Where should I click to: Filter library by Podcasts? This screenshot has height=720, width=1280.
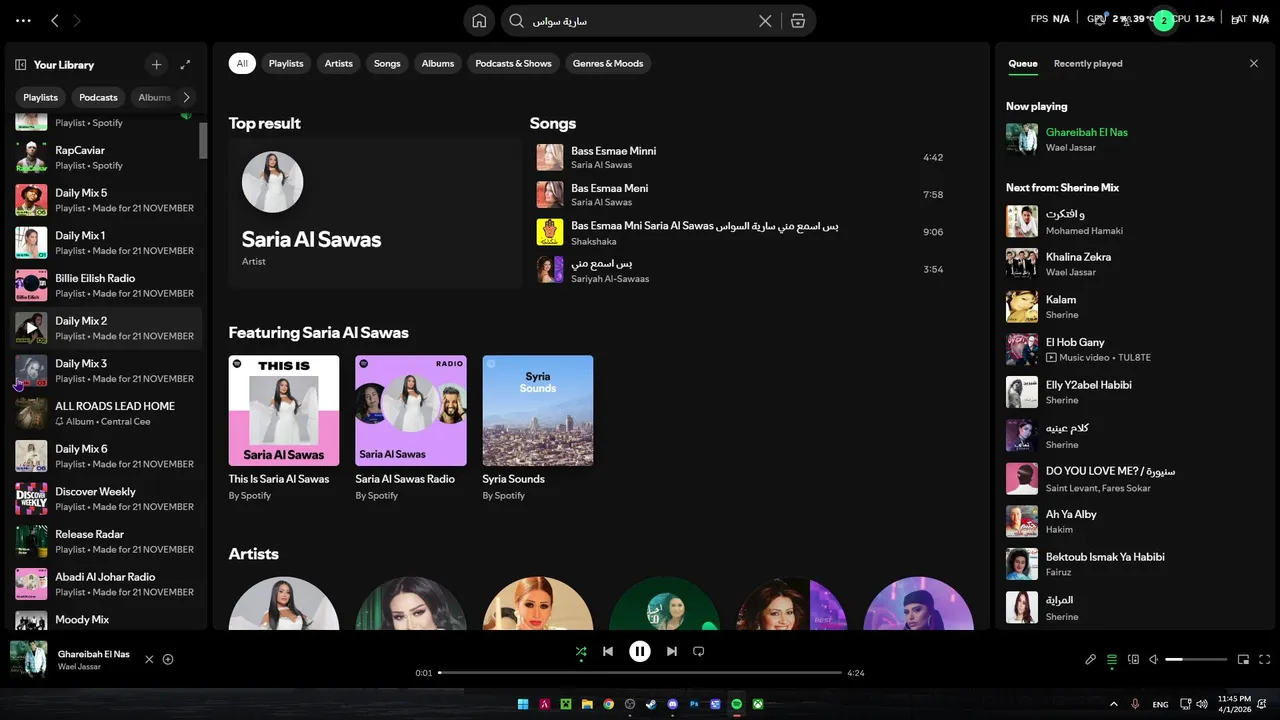pyautogui.click(x=98, y=97)
